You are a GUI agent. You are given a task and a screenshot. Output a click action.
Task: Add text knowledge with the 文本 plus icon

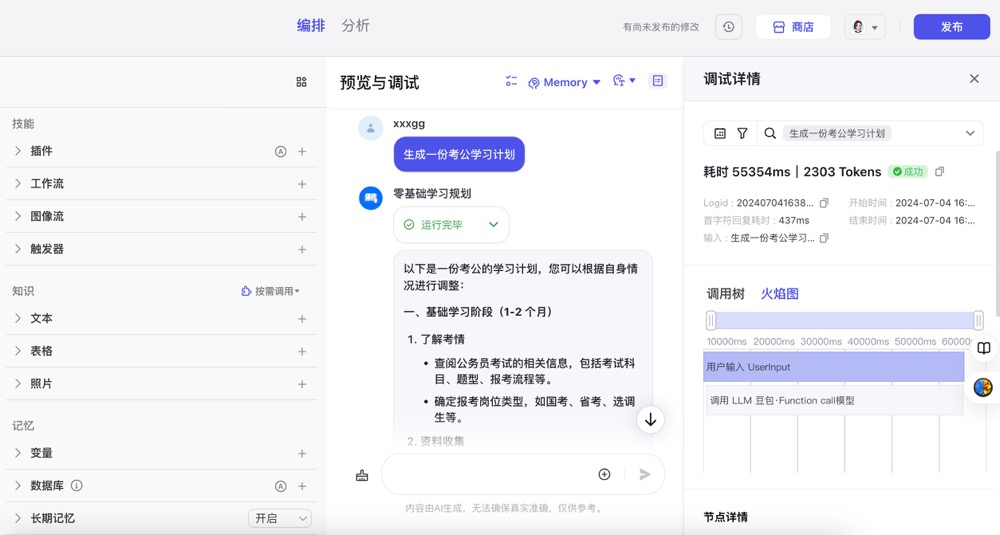click(x=302, y=319)
